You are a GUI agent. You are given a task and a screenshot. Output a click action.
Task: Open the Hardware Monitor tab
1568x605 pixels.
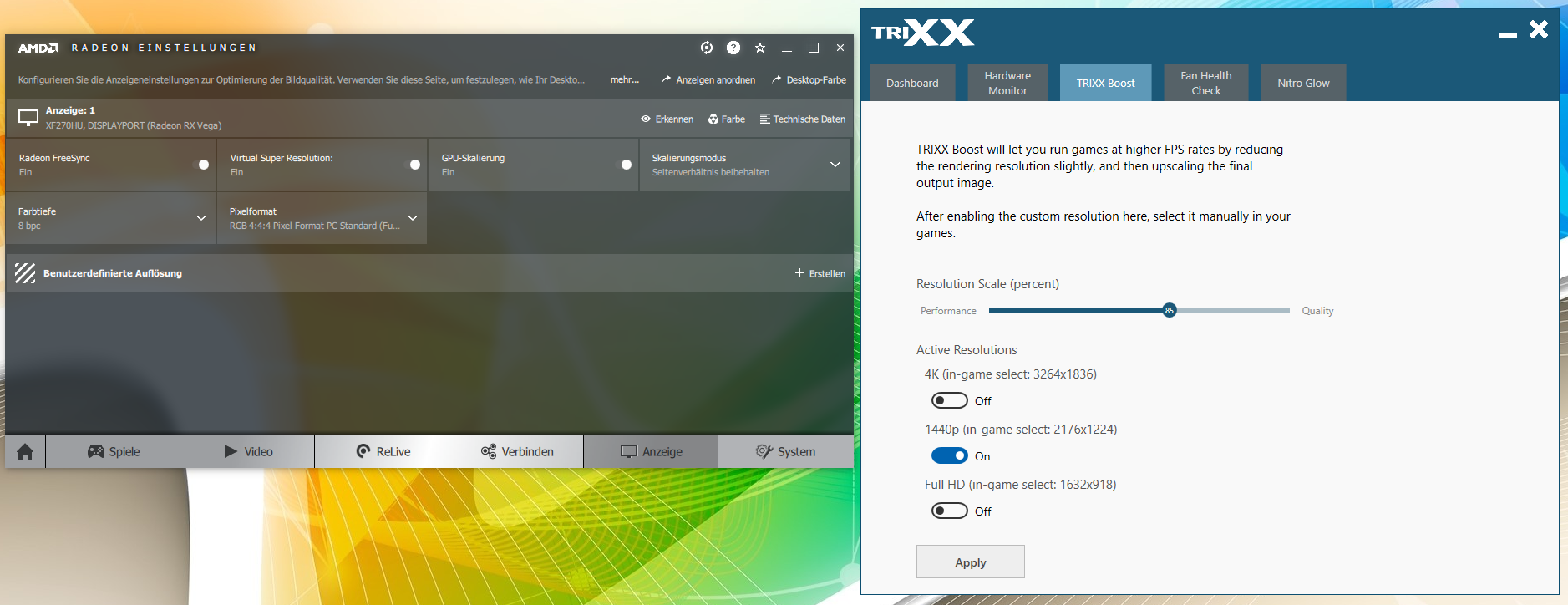tap(1007, 83)
